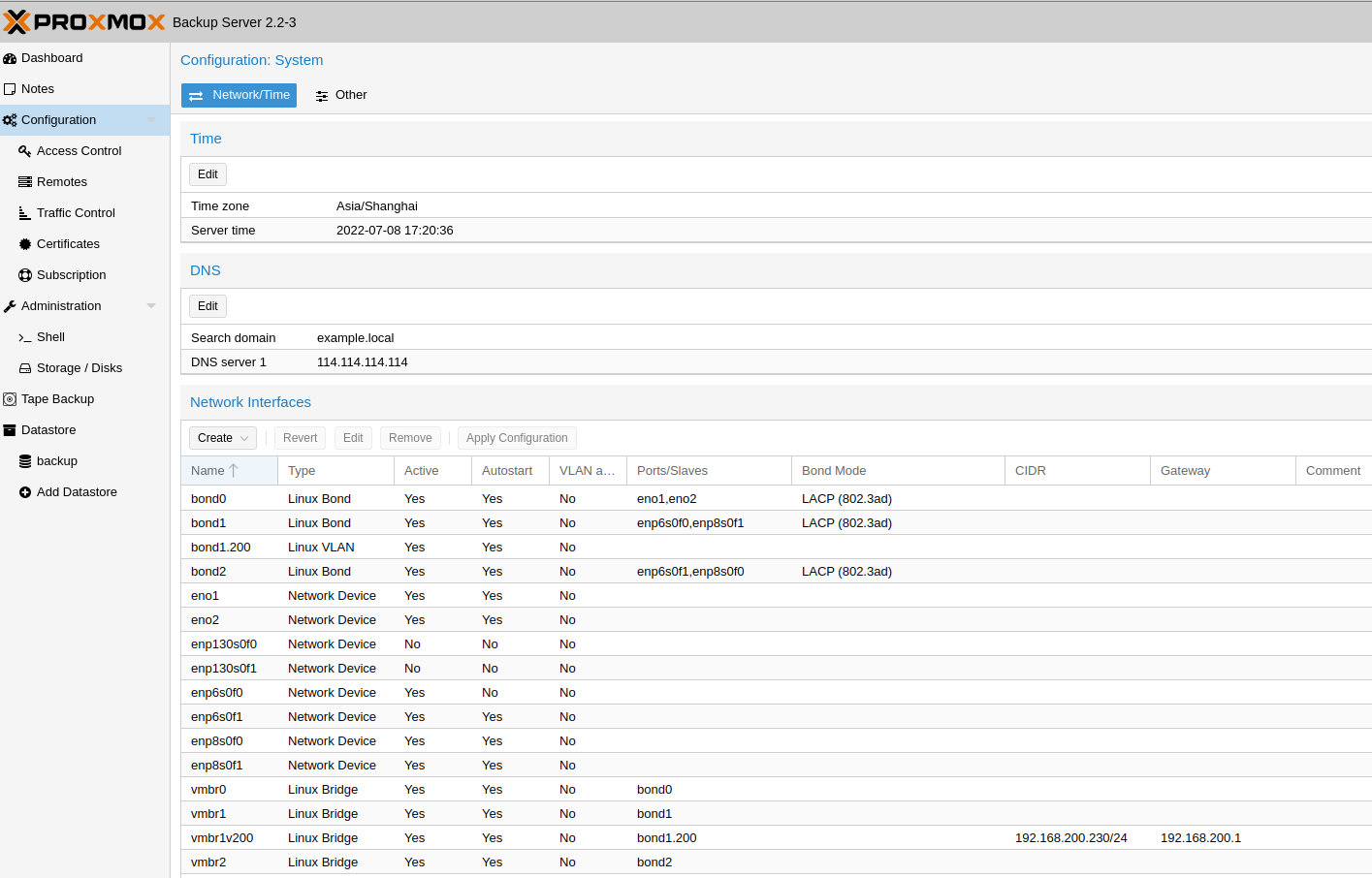Open Dashboard via its gauge icon
This screenshot has height=878, width=1372.
(10, 58)
